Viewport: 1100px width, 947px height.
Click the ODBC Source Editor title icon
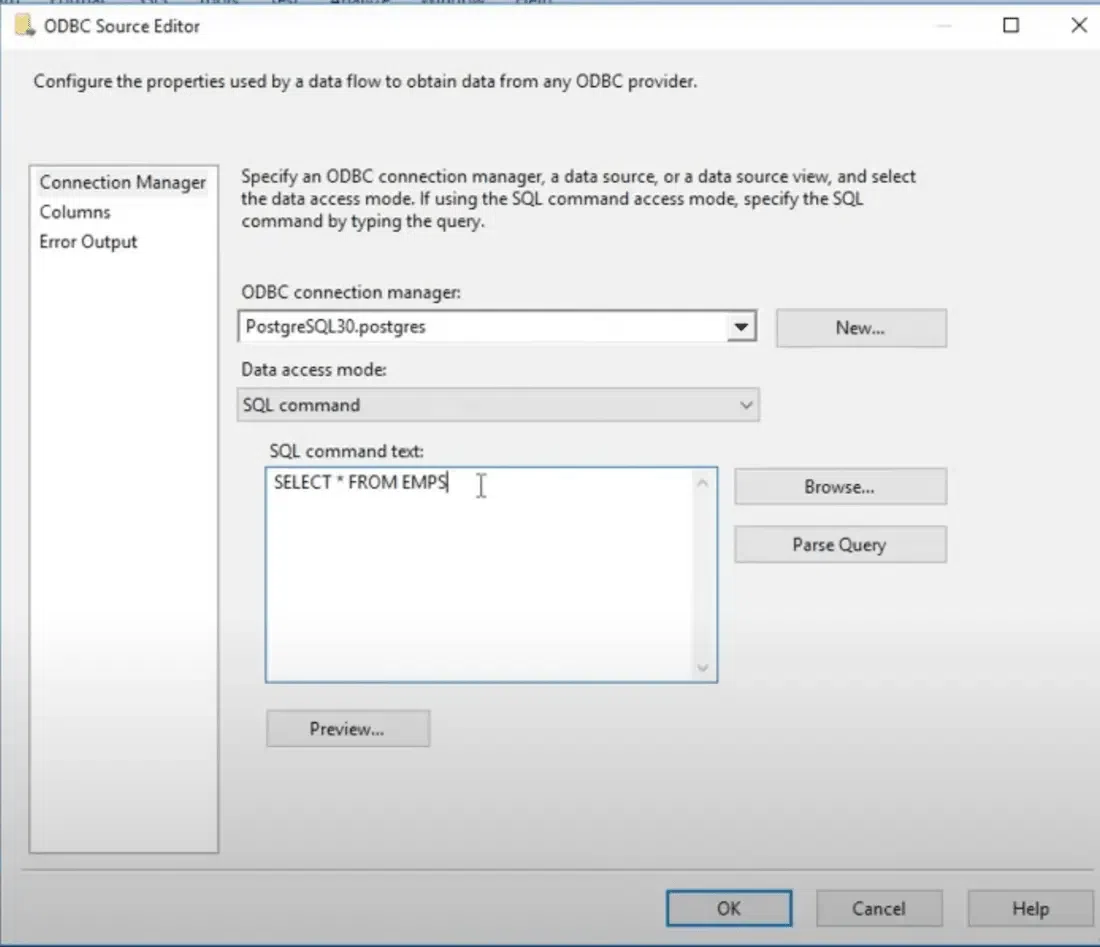pos(25,26)
